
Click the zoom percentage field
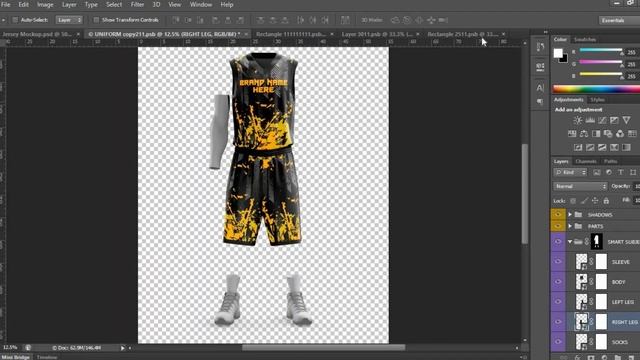pyautogui.click(x=10, y=347)
